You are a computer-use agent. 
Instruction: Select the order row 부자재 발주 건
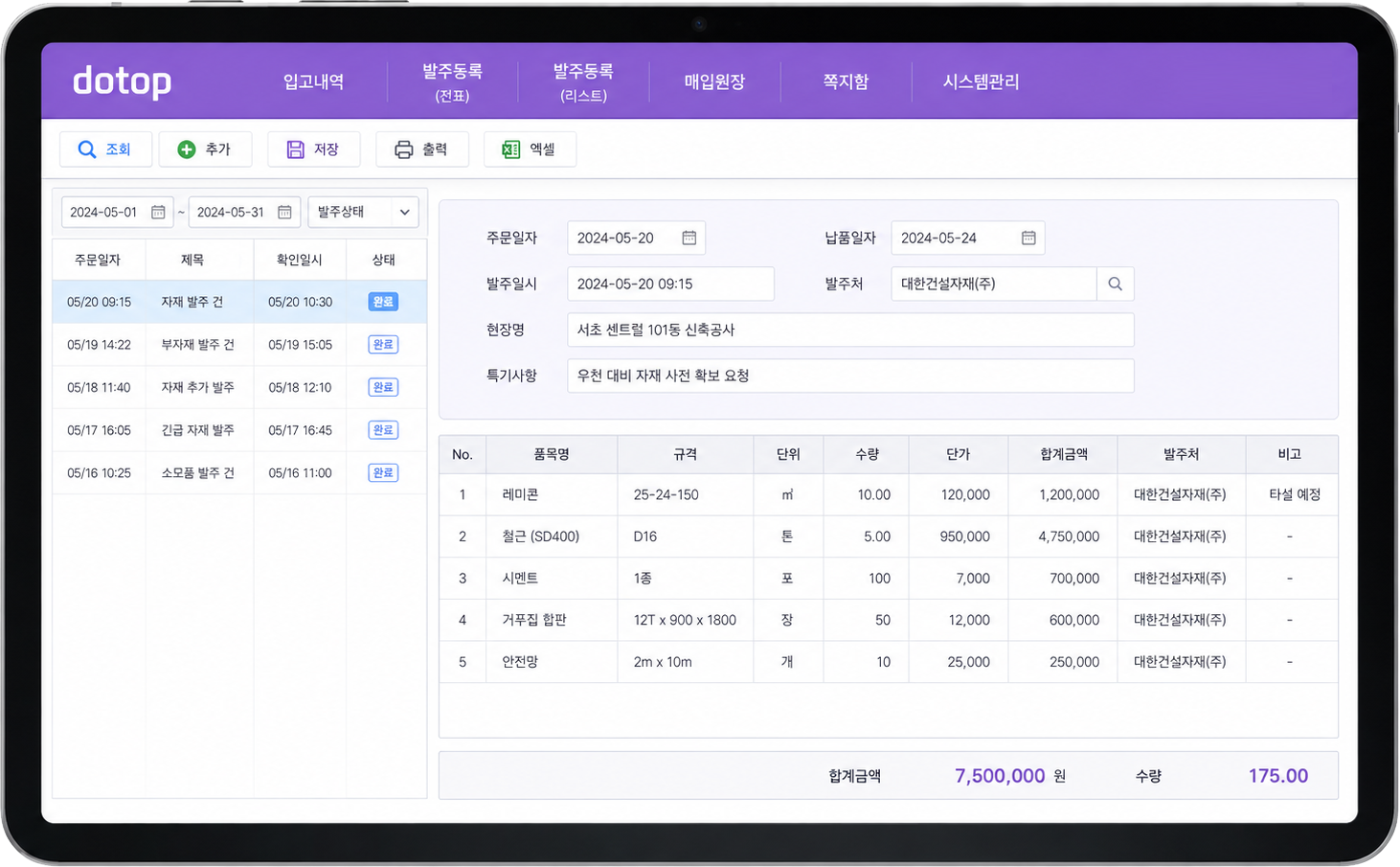239,345
